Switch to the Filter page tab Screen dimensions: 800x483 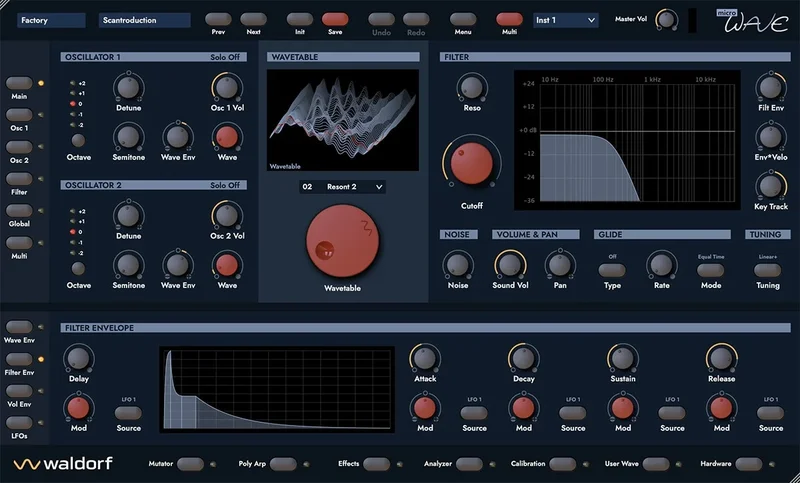[19, 179]
